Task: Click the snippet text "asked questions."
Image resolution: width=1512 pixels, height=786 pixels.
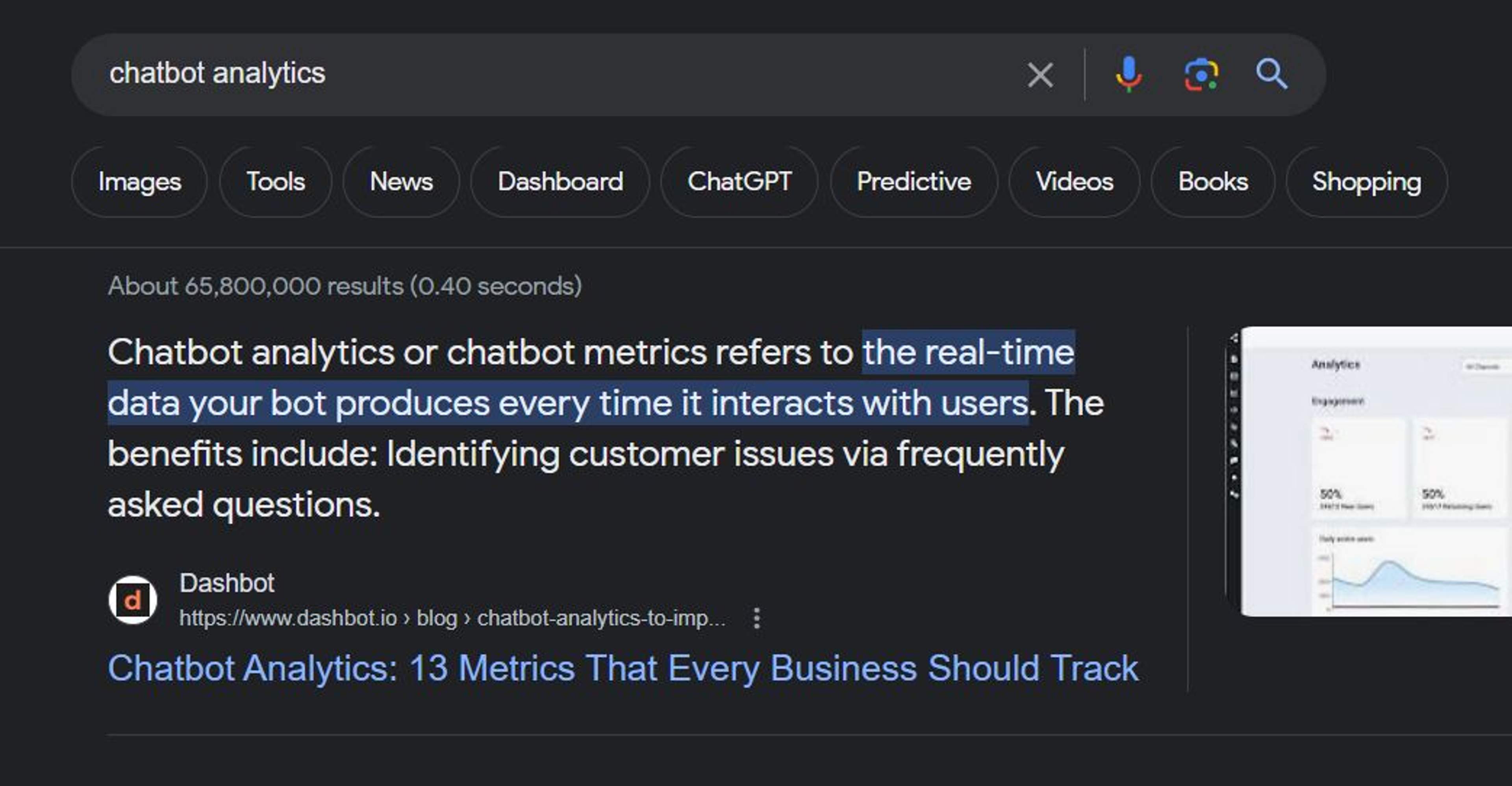Action: pos(244,505)
